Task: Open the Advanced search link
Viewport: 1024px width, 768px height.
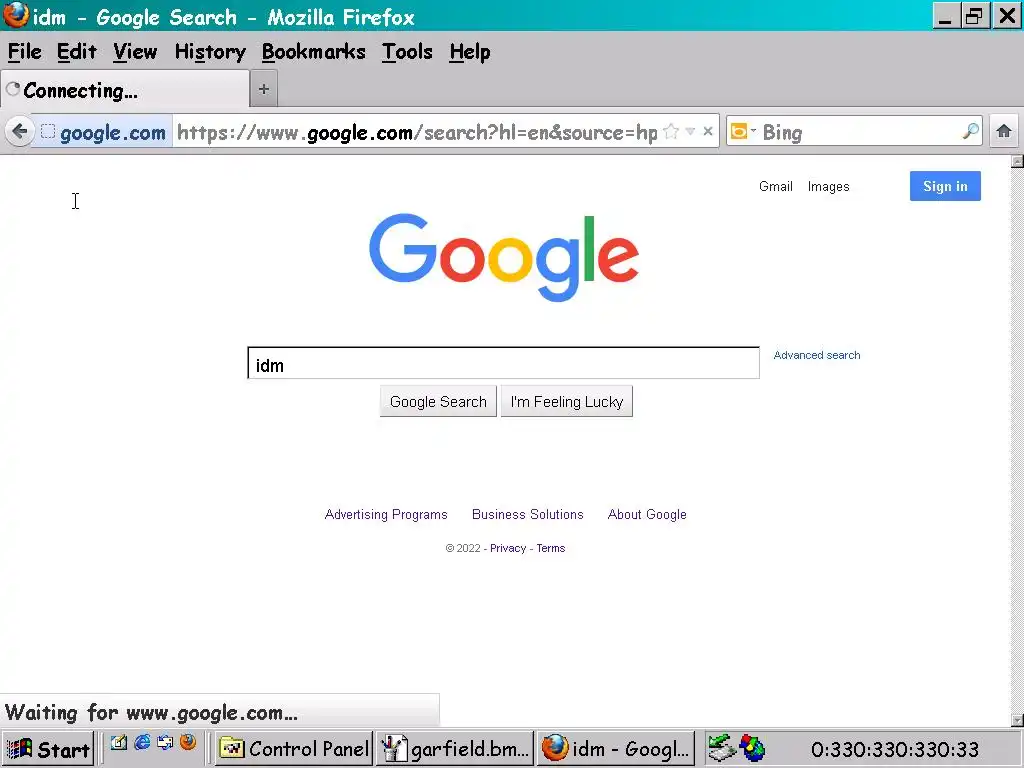Action: click(x=816, y=355)
